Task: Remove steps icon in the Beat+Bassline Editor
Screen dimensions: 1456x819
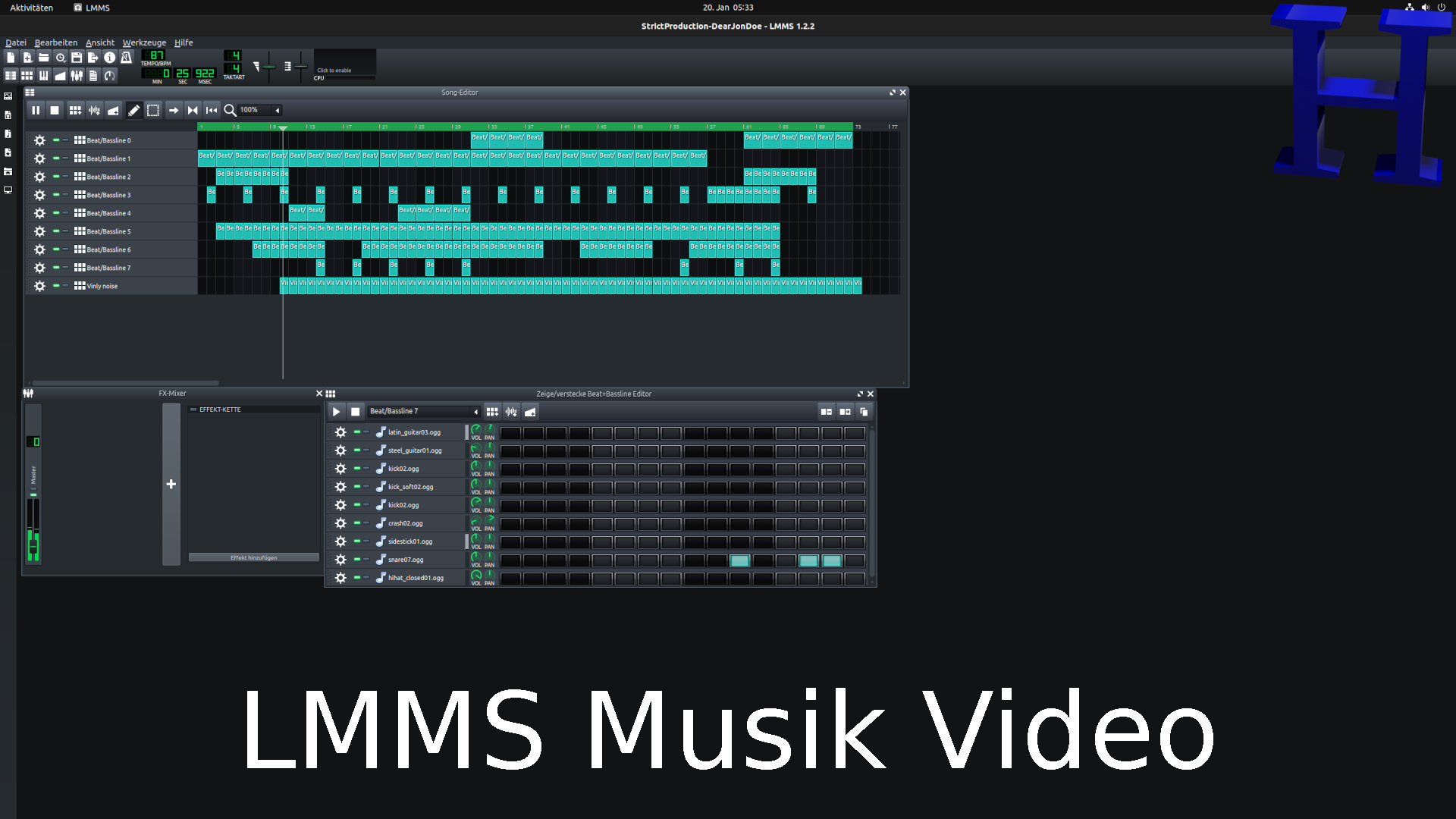Action: pos(827,412)
